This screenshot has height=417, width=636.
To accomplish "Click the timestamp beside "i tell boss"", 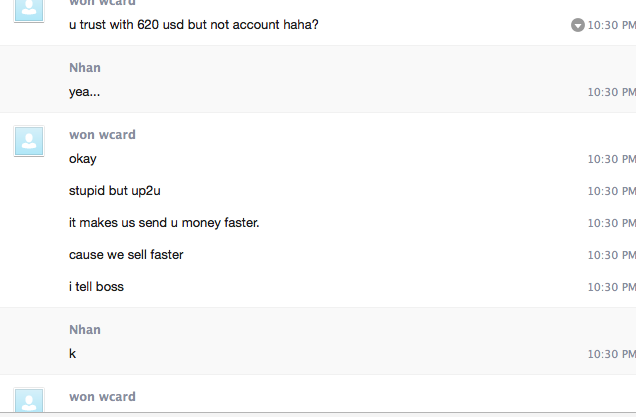I will click(611, 287).
